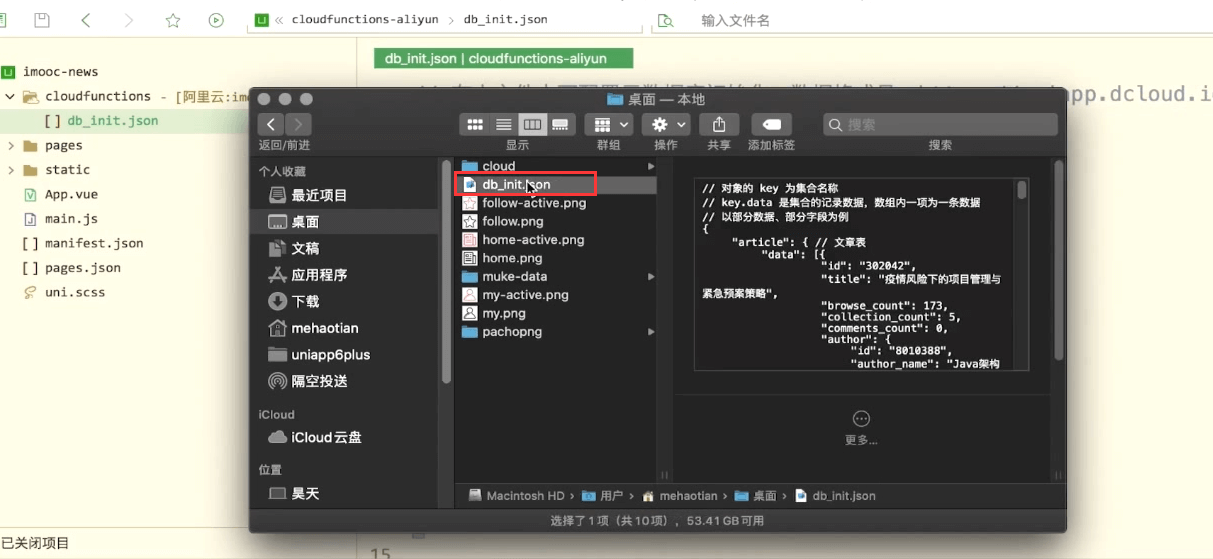Screen dimensions: 1213x559
Task: Open App.vue in the project tree
Action: click(x=71, y=195)
